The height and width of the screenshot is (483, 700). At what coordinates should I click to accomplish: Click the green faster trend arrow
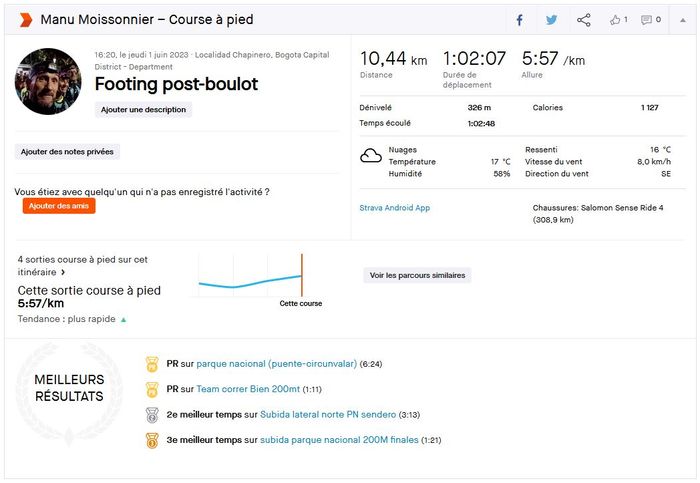tap(124, 320)
